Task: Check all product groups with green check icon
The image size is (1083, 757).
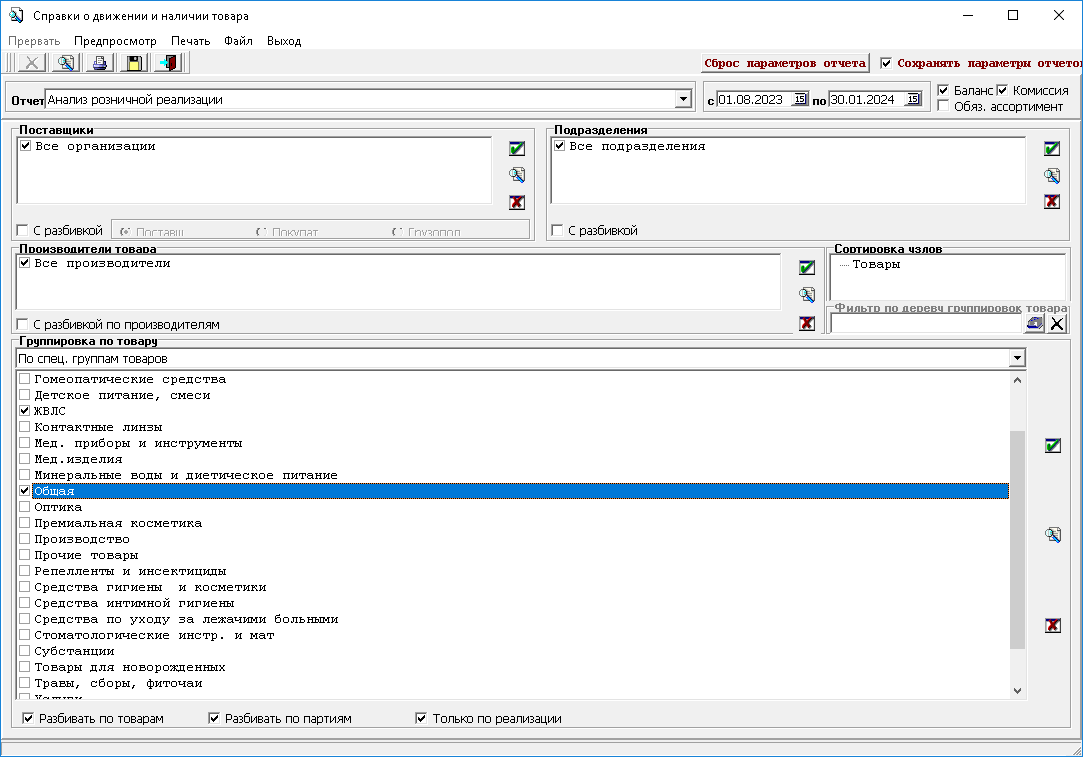Action: (1053, 445)
